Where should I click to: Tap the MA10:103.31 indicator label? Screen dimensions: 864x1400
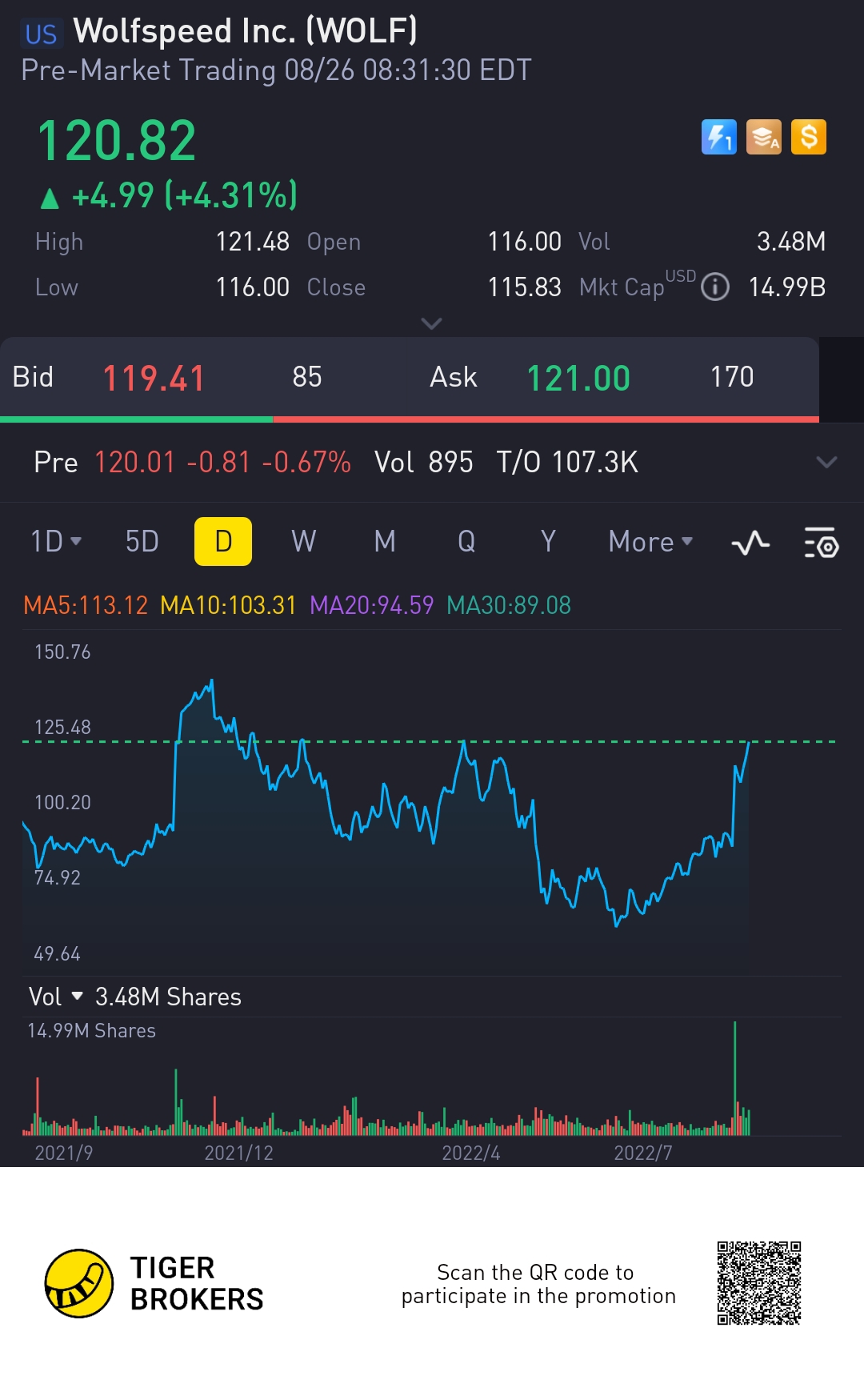228,605
